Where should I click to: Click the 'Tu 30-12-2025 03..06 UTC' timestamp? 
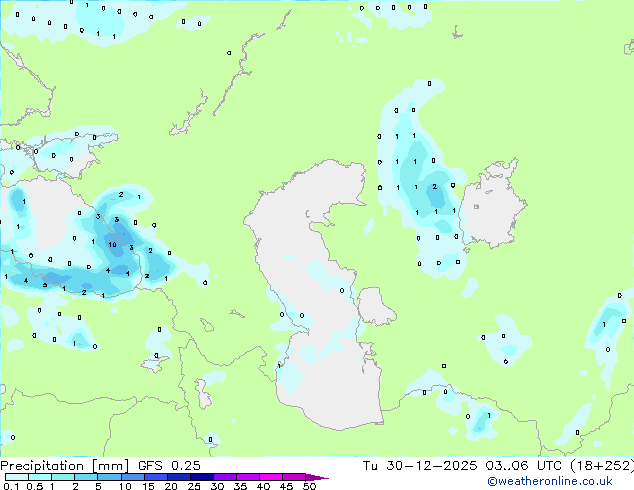[463, 466]
